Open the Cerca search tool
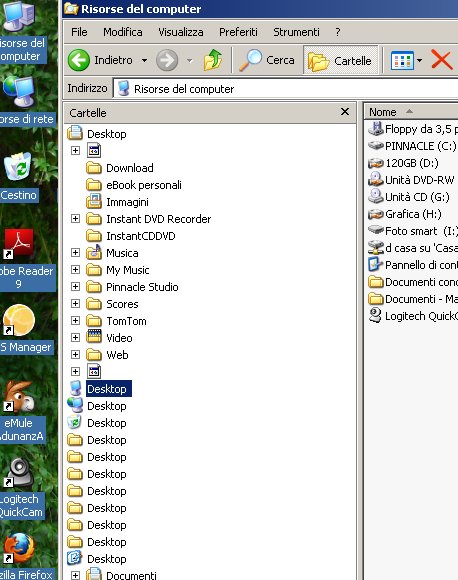458x580 pixels. [x=267, y=60]
